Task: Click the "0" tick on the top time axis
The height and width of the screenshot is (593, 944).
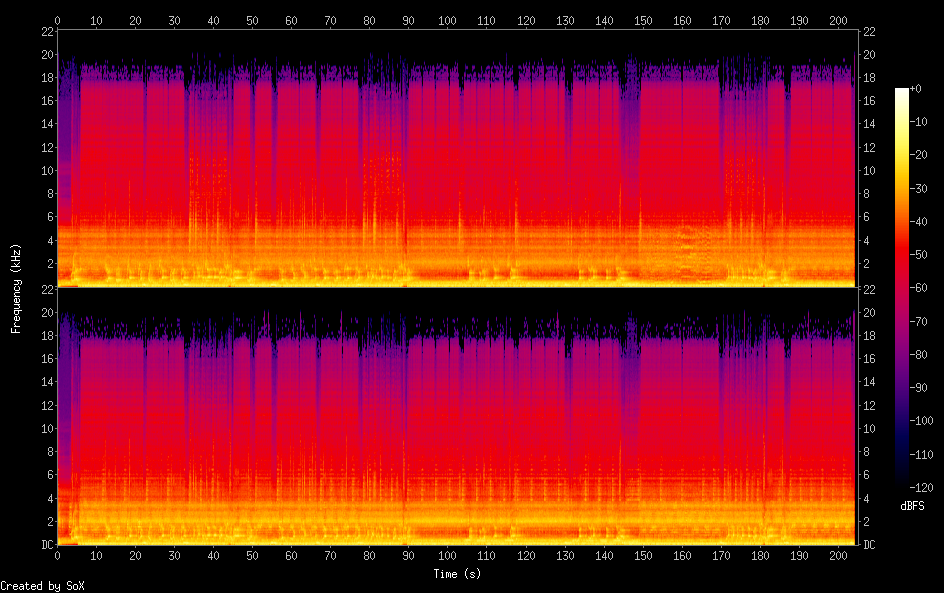Action: tap(57, 20)
